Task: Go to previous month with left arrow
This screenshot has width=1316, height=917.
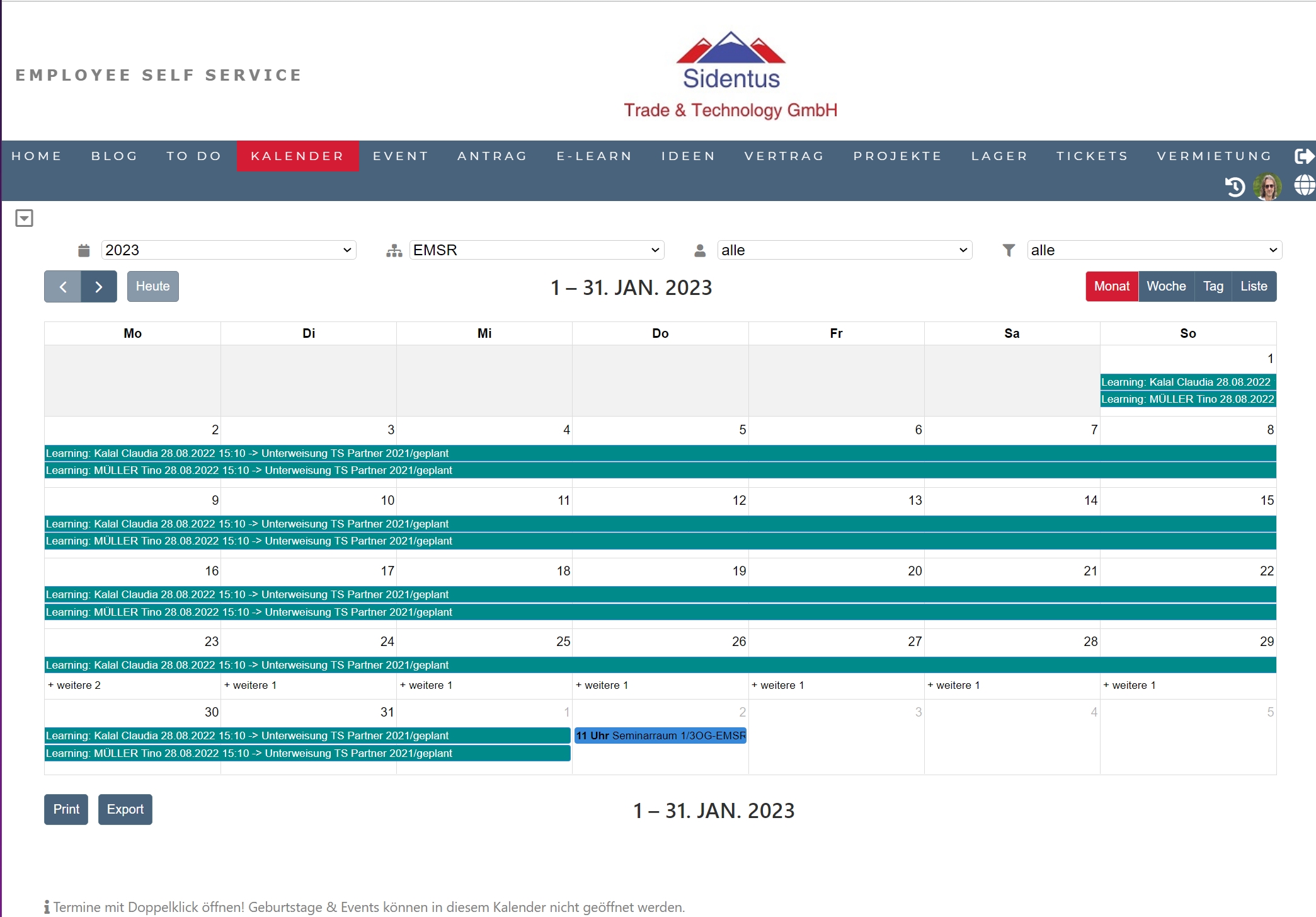Action: [63, 287]
